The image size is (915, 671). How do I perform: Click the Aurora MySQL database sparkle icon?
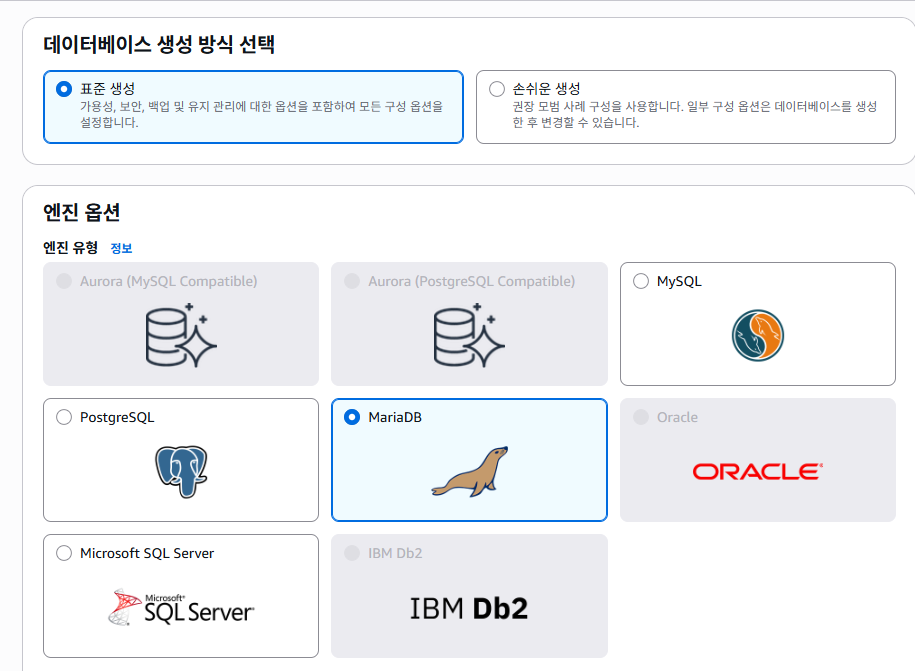pyautogui.click(x=181, y=335)
